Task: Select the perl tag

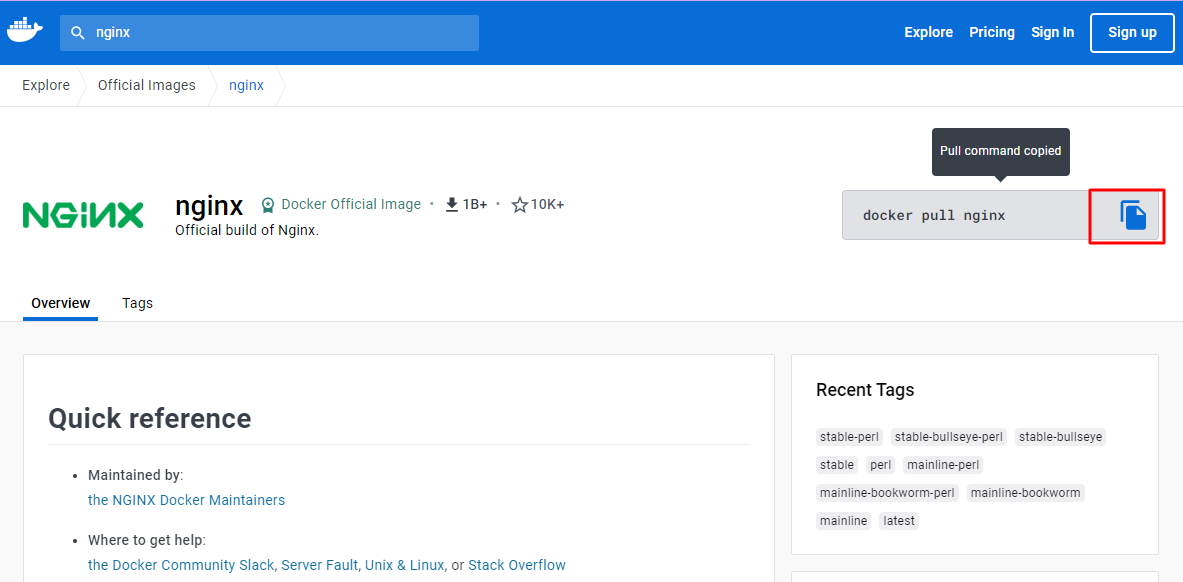Action: (x=880, y=465)
